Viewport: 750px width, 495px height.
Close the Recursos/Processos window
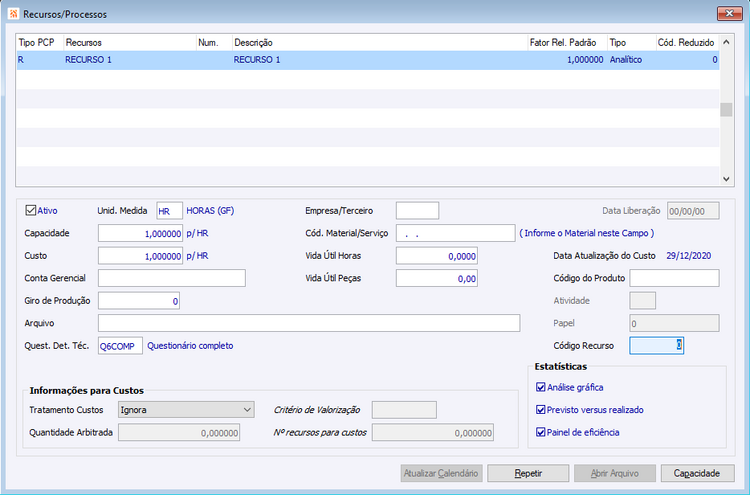click(729, 13)
